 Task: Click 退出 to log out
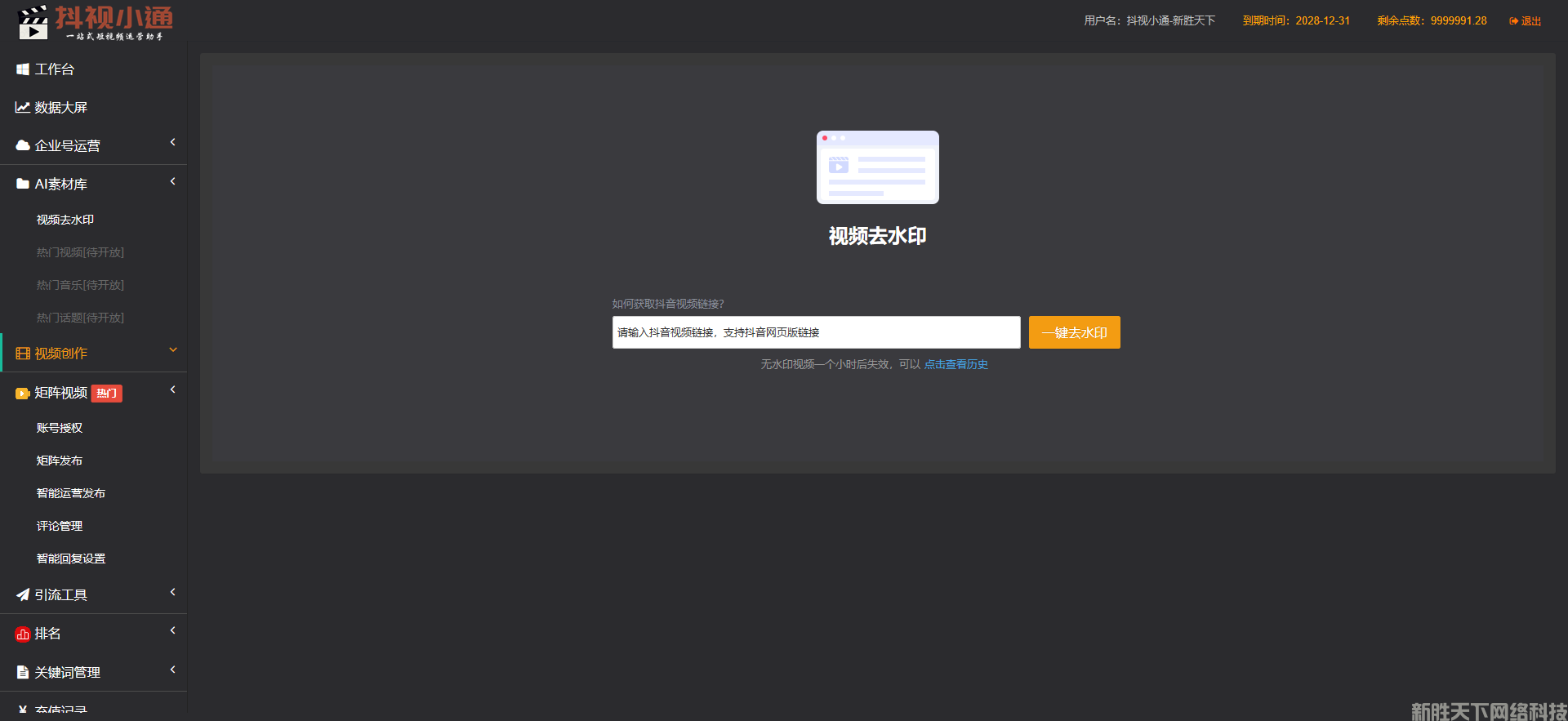[x=1526, y=21]
